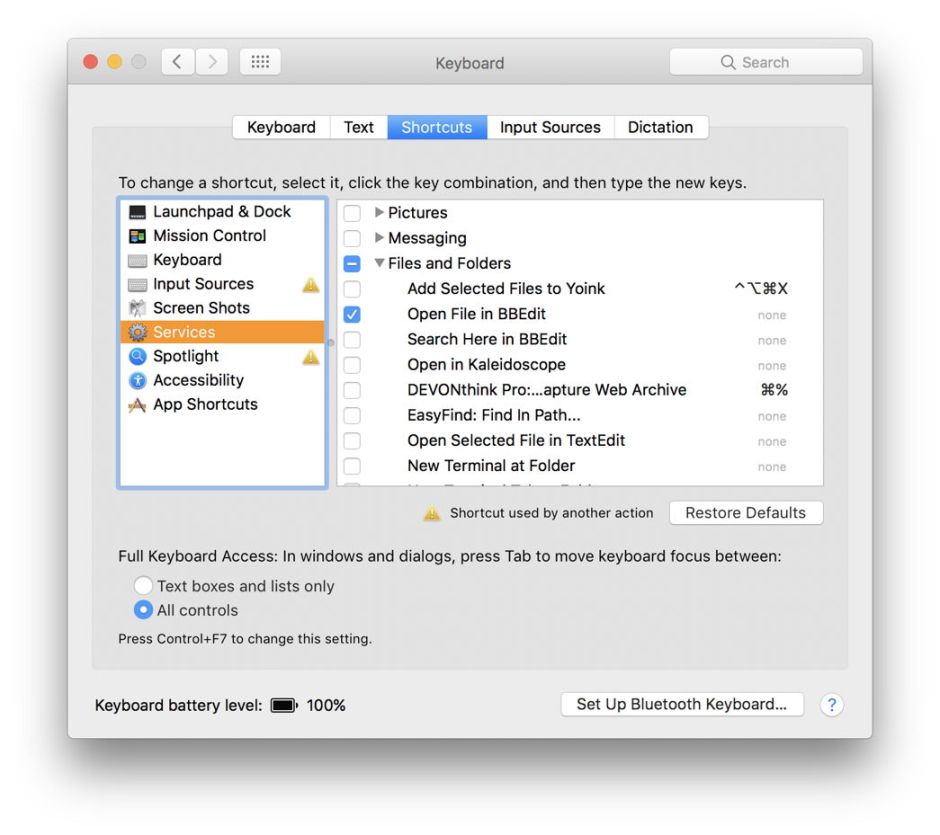Expand the Messaging disclosure triangle

pos(379,238)
